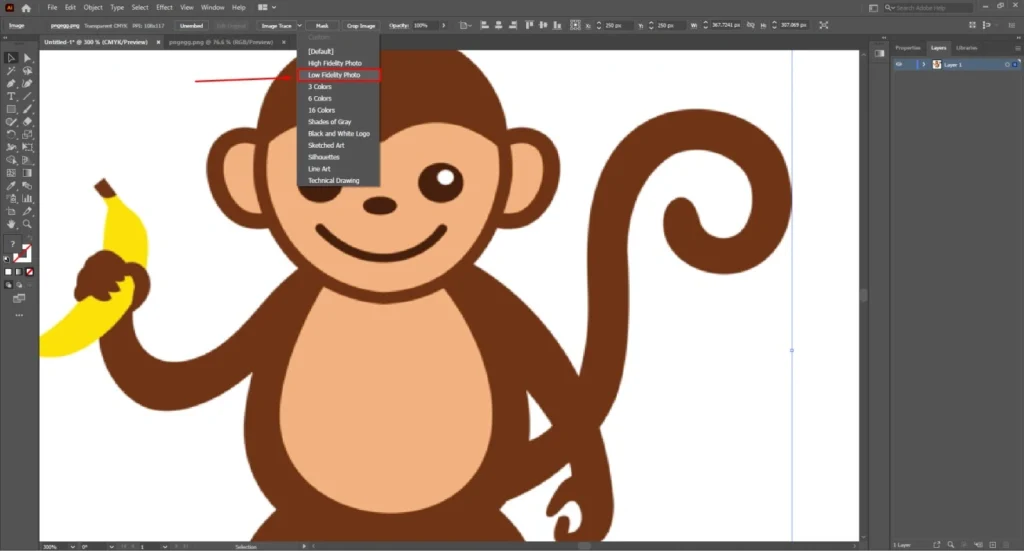Click the Image Trace button
This screenshot has height=551, width=1024.
pos(276,25)
